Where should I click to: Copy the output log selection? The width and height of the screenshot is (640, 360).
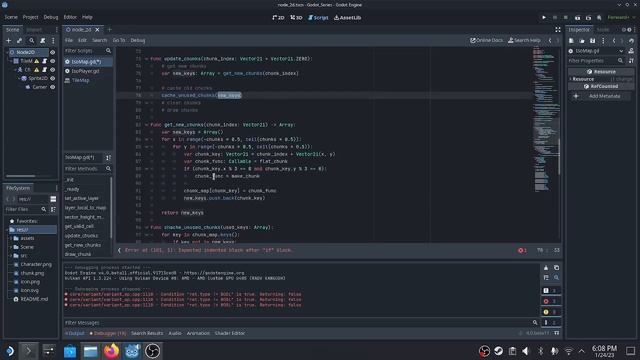click(556, 268)
